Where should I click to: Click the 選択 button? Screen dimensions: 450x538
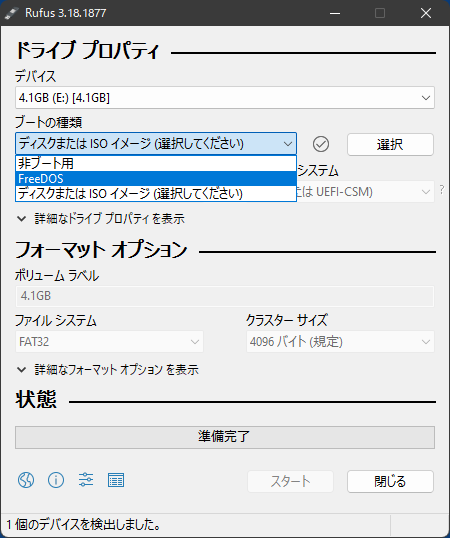pyautogui.click(x=390, y=144)
